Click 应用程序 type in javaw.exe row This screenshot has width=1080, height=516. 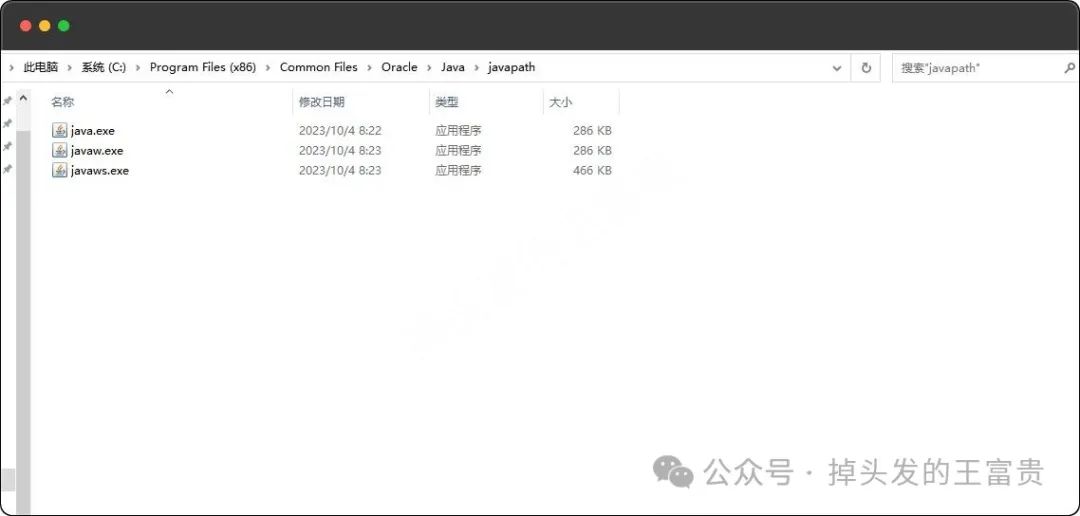click(458, 150)
